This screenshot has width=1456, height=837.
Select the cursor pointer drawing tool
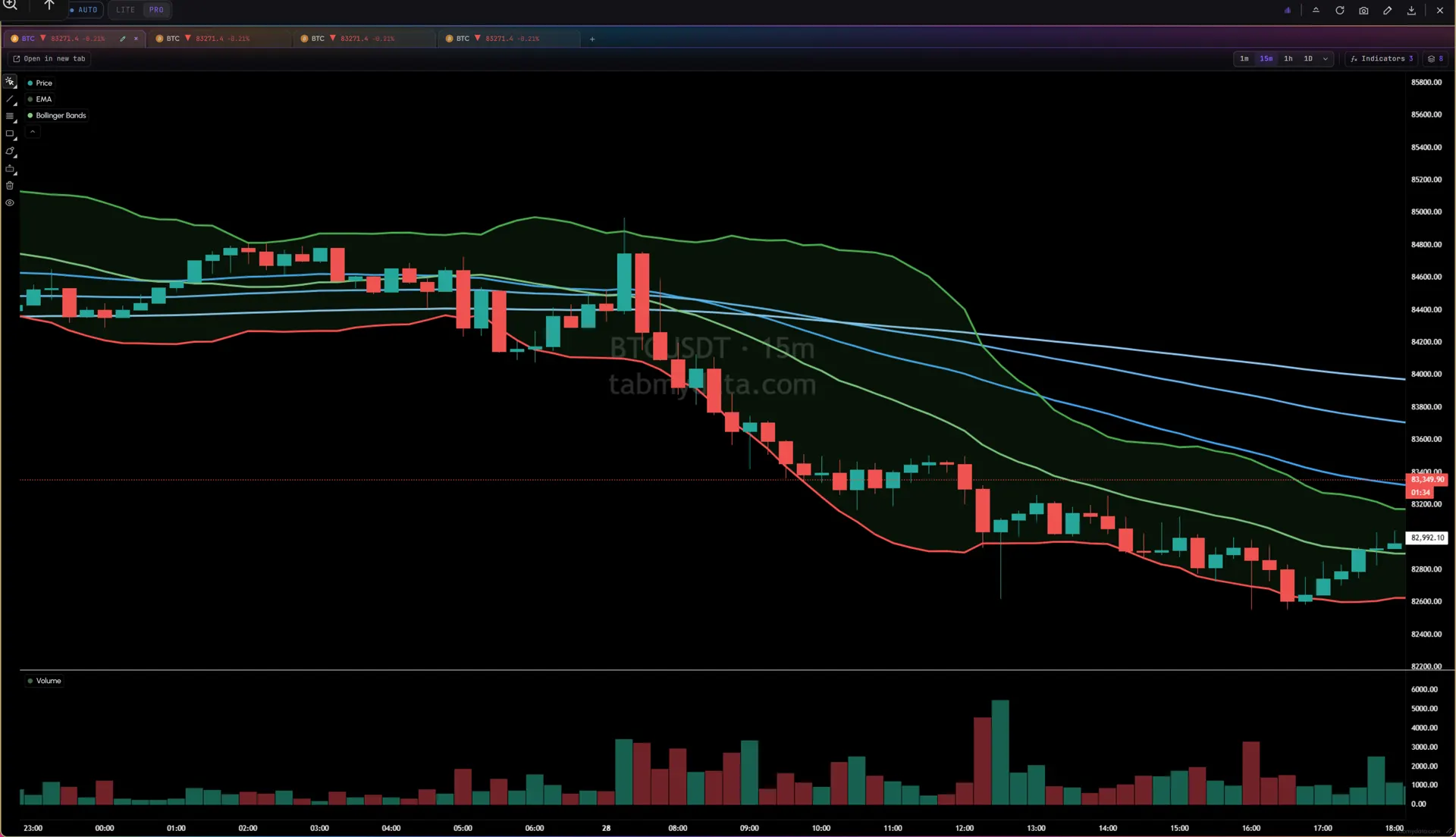[x=10, y=82]
